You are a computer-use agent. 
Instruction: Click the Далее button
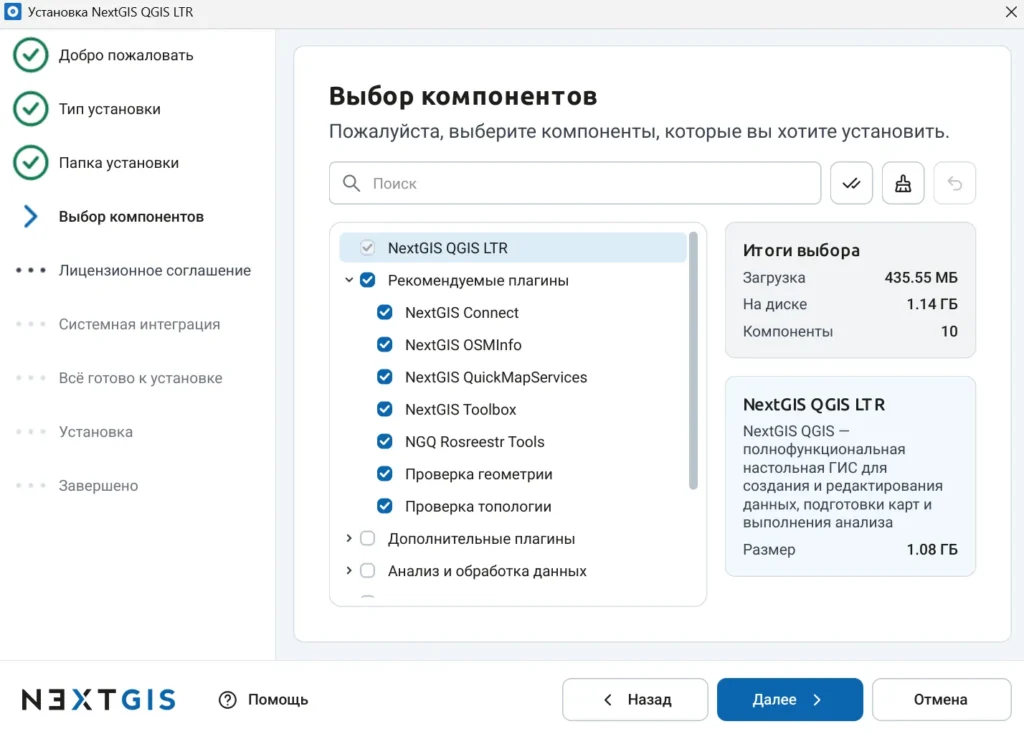(790, 699)
